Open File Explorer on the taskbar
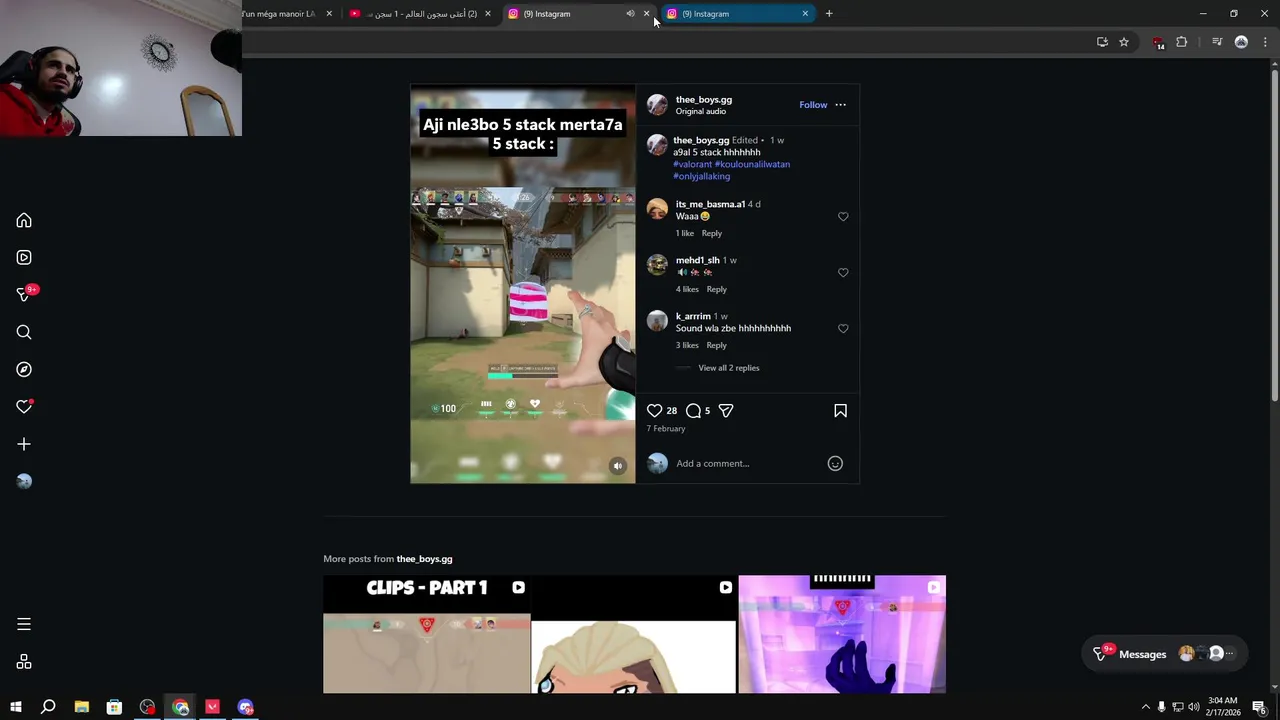This screenshot has height=720, width=1280. 82,707
